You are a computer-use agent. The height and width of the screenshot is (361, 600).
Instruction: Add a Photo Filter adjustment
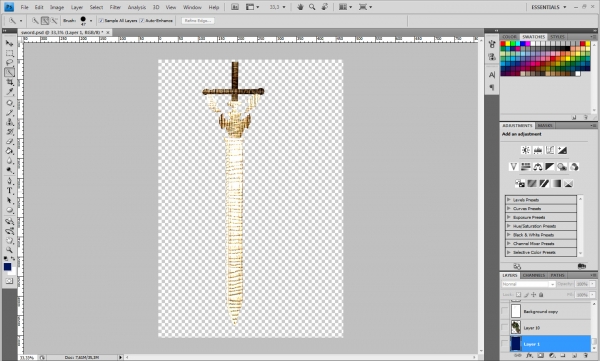tap(562, 167)
